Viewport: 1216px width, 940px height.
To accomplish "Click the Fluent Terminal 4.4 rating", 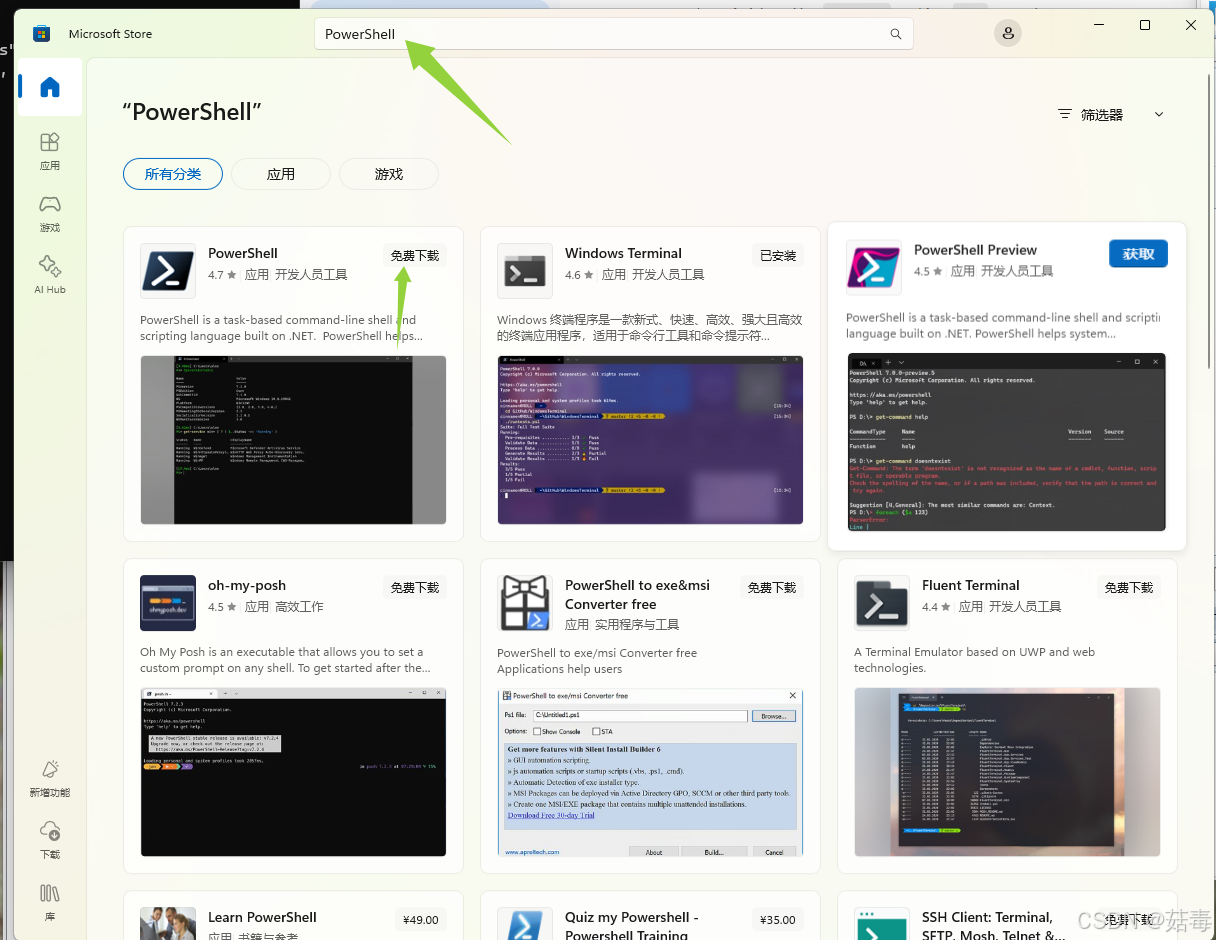I will (936, 606).
